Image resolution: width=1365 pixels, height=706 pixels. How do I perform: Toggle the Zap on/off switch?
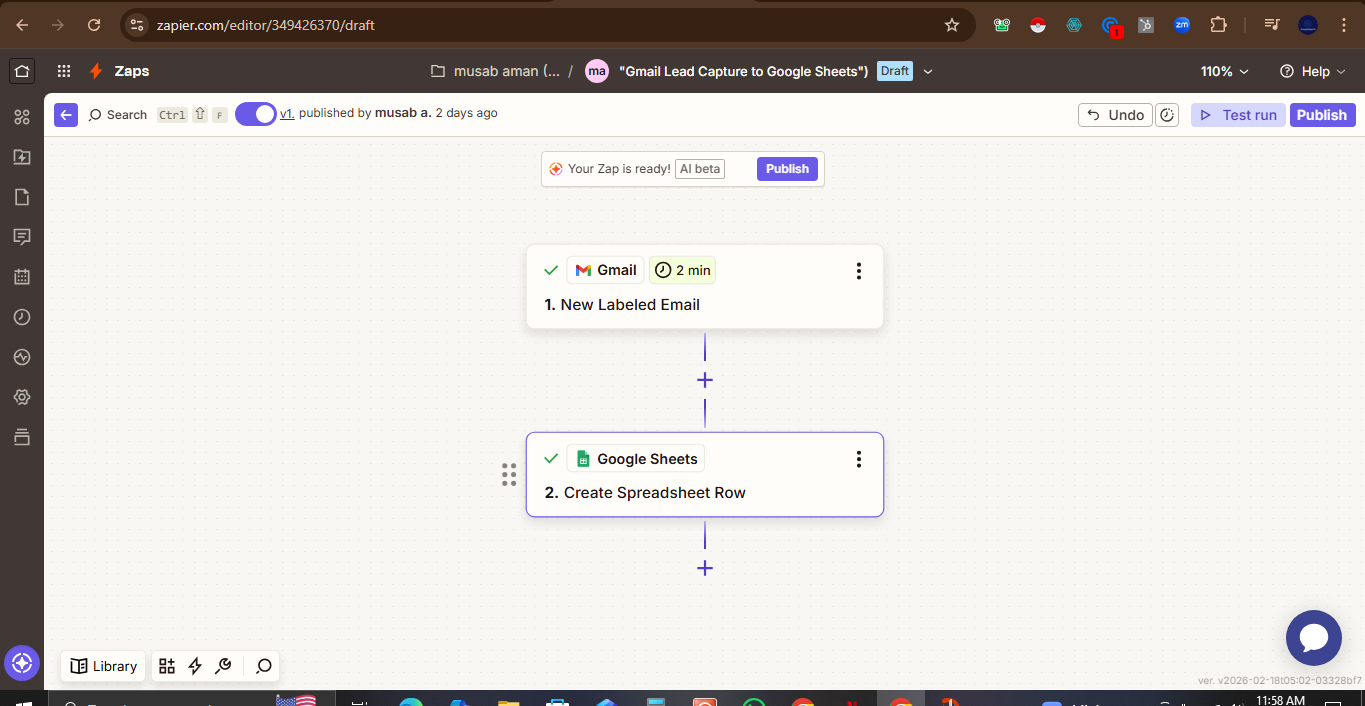coord(256,114)
